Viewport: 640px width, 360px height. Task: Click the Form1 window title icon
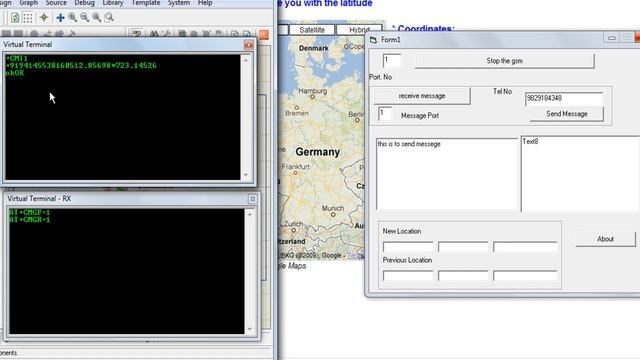coord(373,40)
